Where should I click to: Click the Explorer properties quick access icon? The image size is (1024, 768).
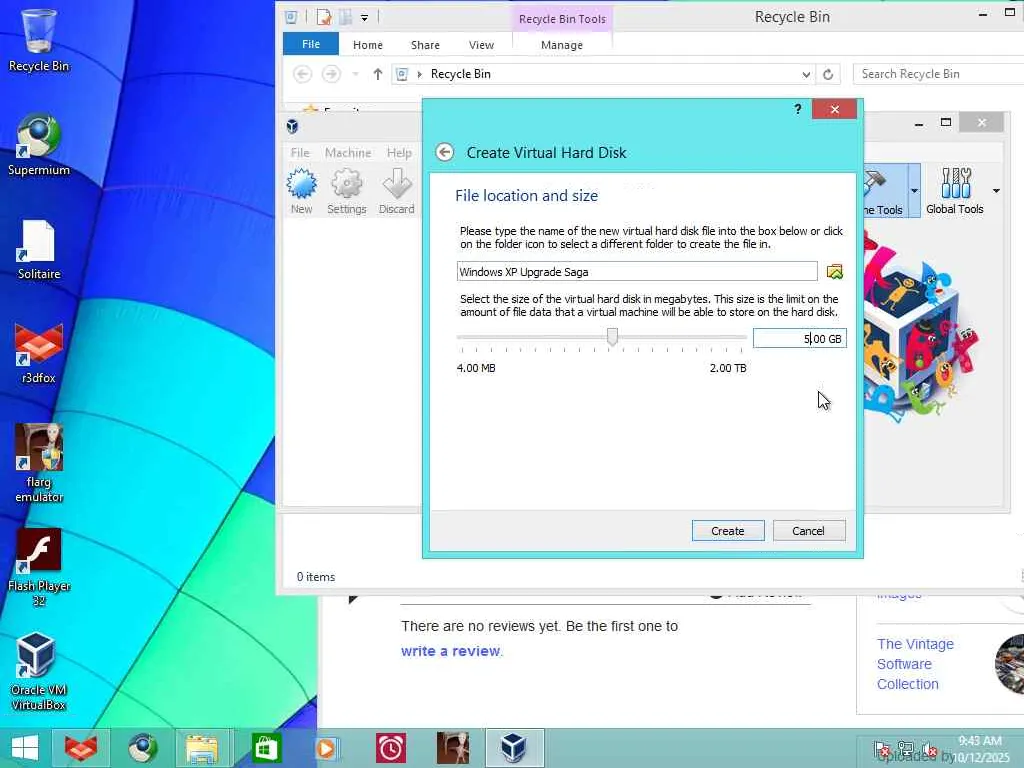tap(325, 18)
